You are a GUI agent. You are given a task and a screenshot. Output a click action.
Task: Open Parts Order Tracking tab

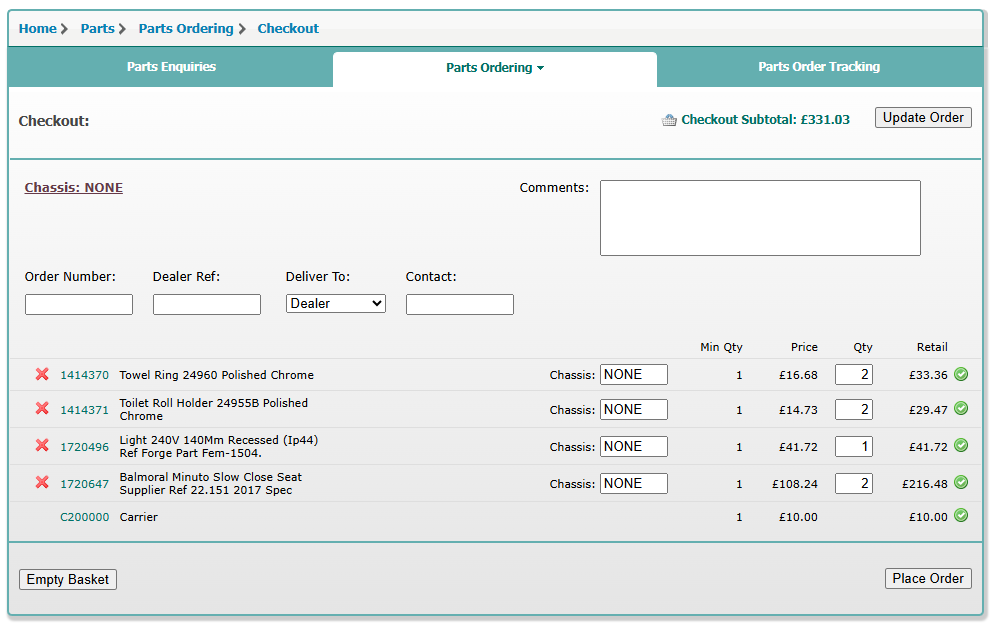[x=819, y=67]
